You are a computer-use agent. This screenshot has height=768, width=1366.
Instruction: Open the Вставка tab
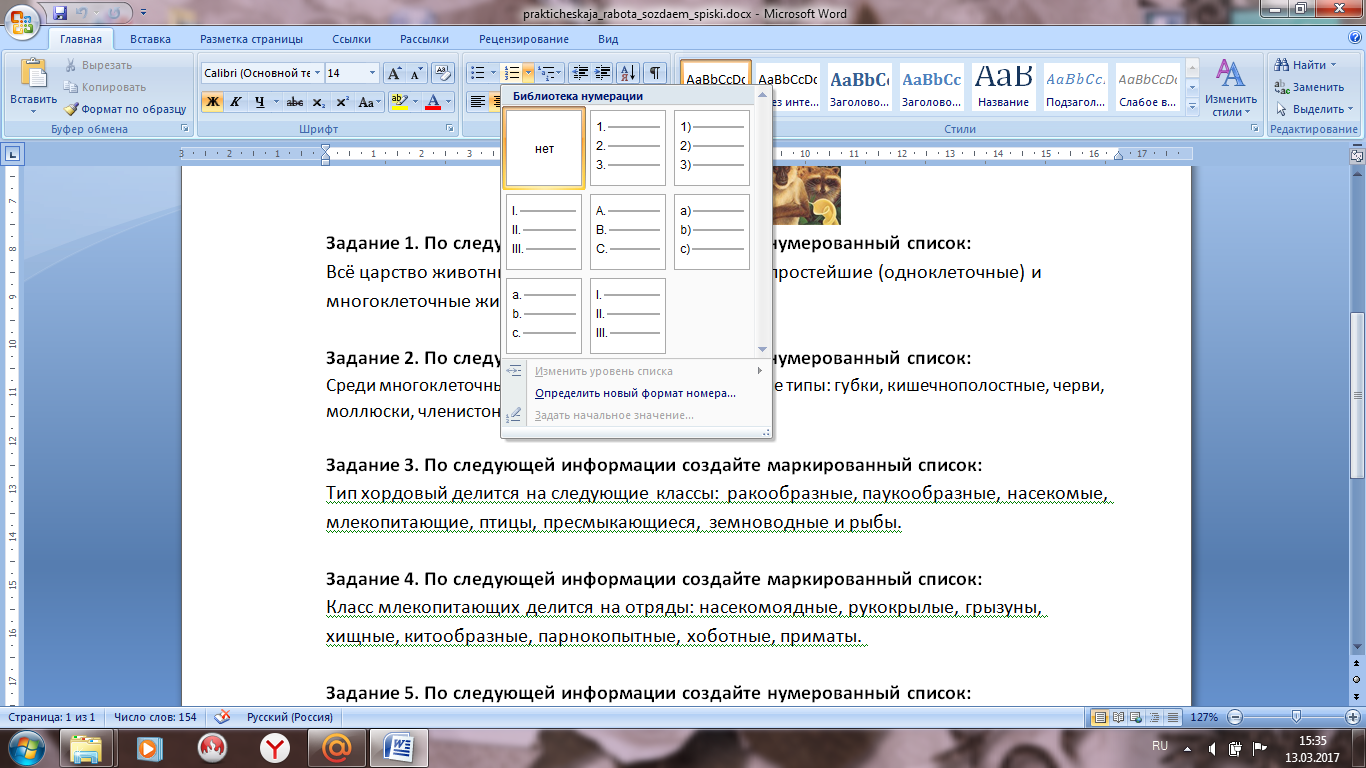pyautogui.click(x=150, y=39)
